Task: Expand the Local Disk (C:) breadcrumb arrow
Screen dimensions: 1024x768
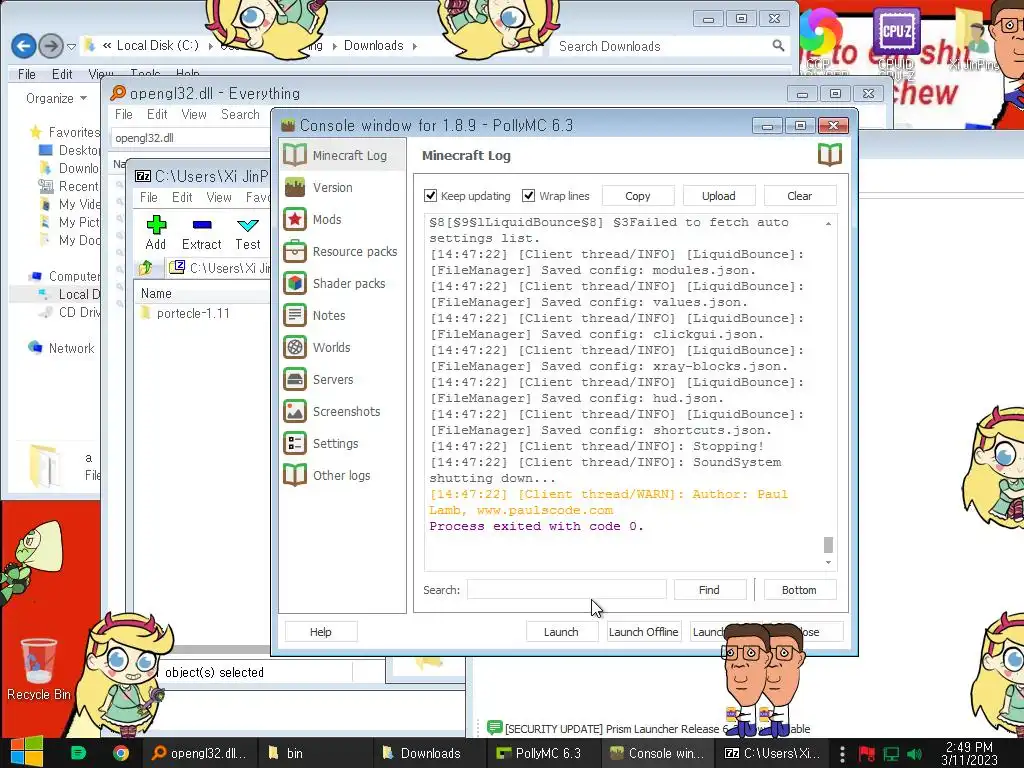Action: click(210, 46)
